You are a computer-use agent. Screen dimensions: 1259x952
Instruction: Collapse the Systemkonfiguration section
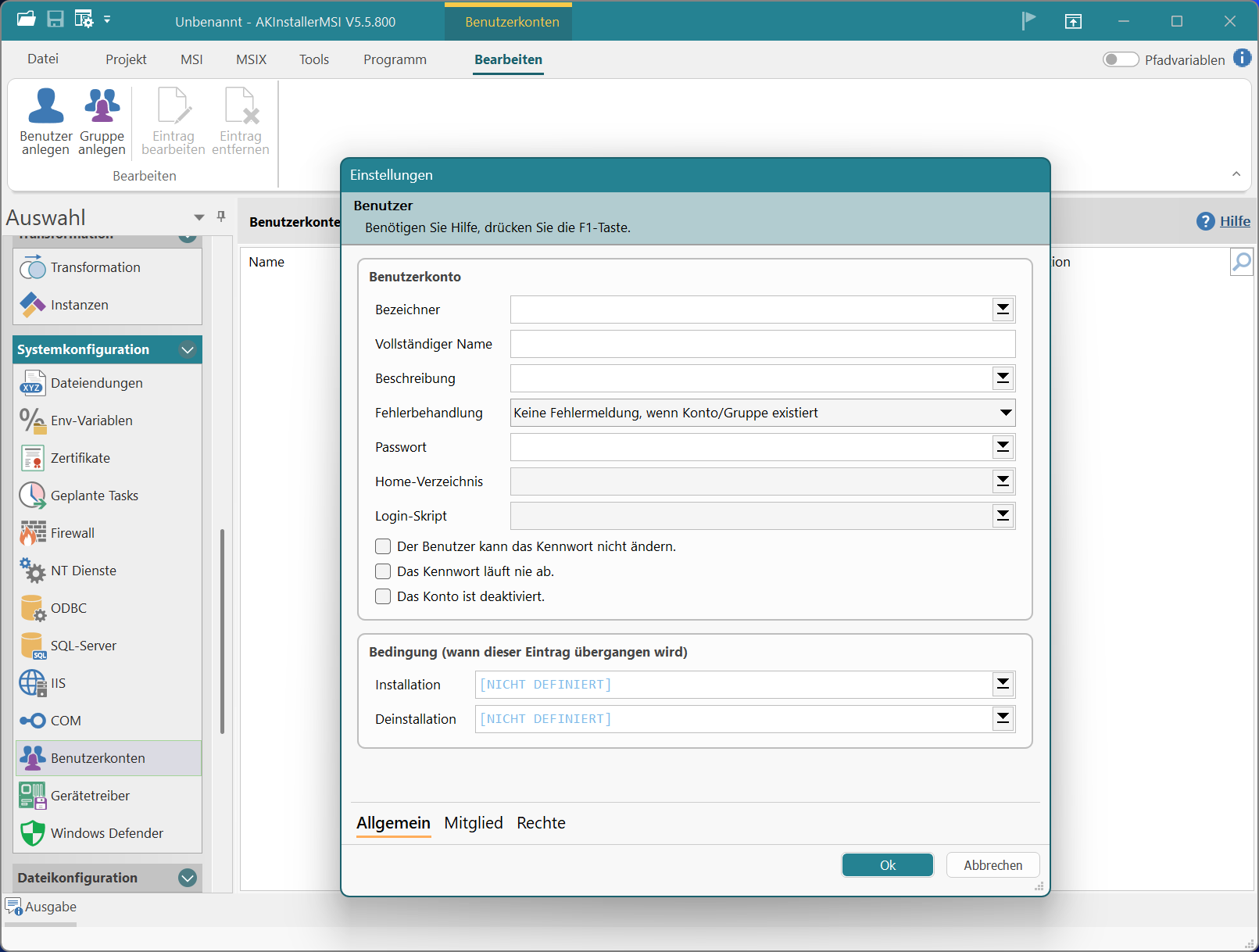(188, 349)
